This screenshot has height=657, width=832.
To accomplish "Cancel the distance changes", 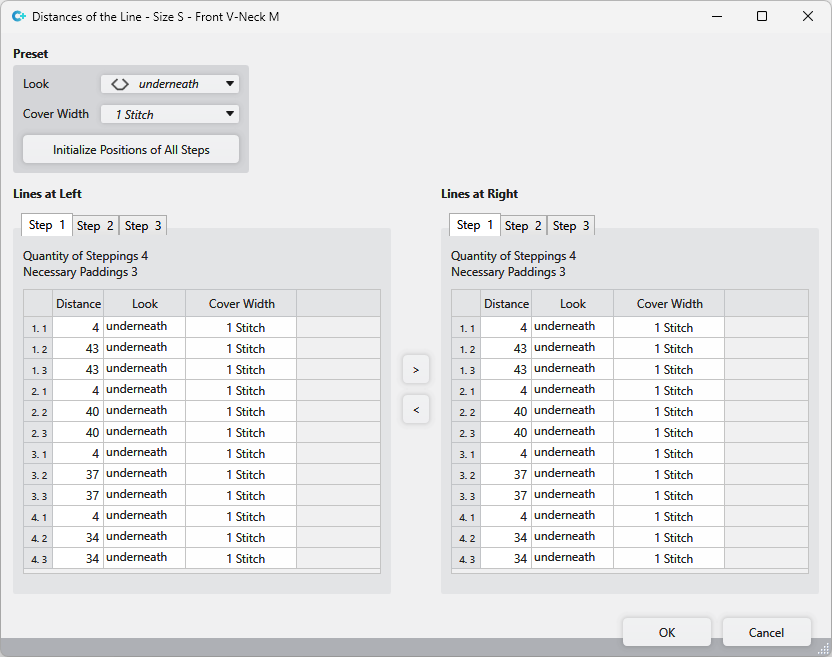I will tap(766, 632).
